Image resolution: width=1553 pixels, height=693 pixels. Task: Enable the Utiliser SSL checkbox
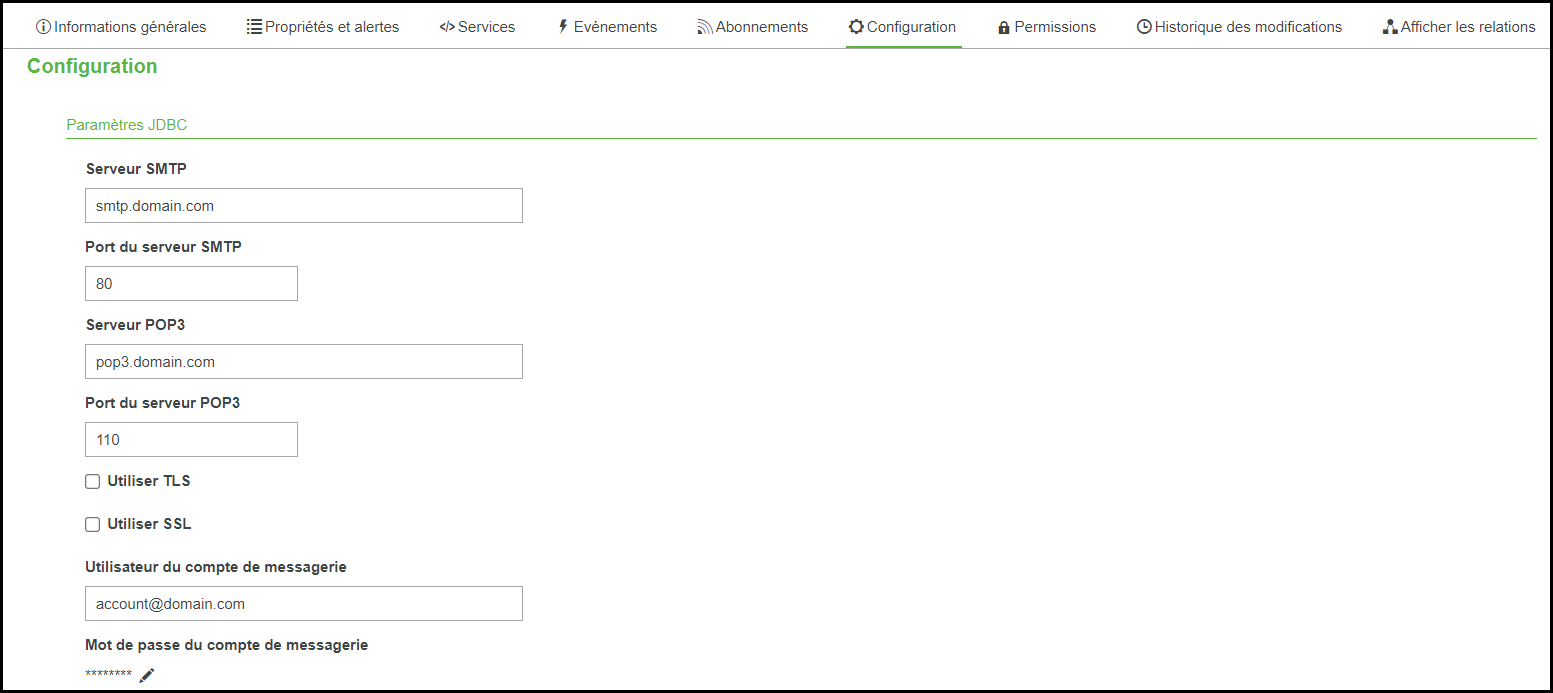[93, 525]
